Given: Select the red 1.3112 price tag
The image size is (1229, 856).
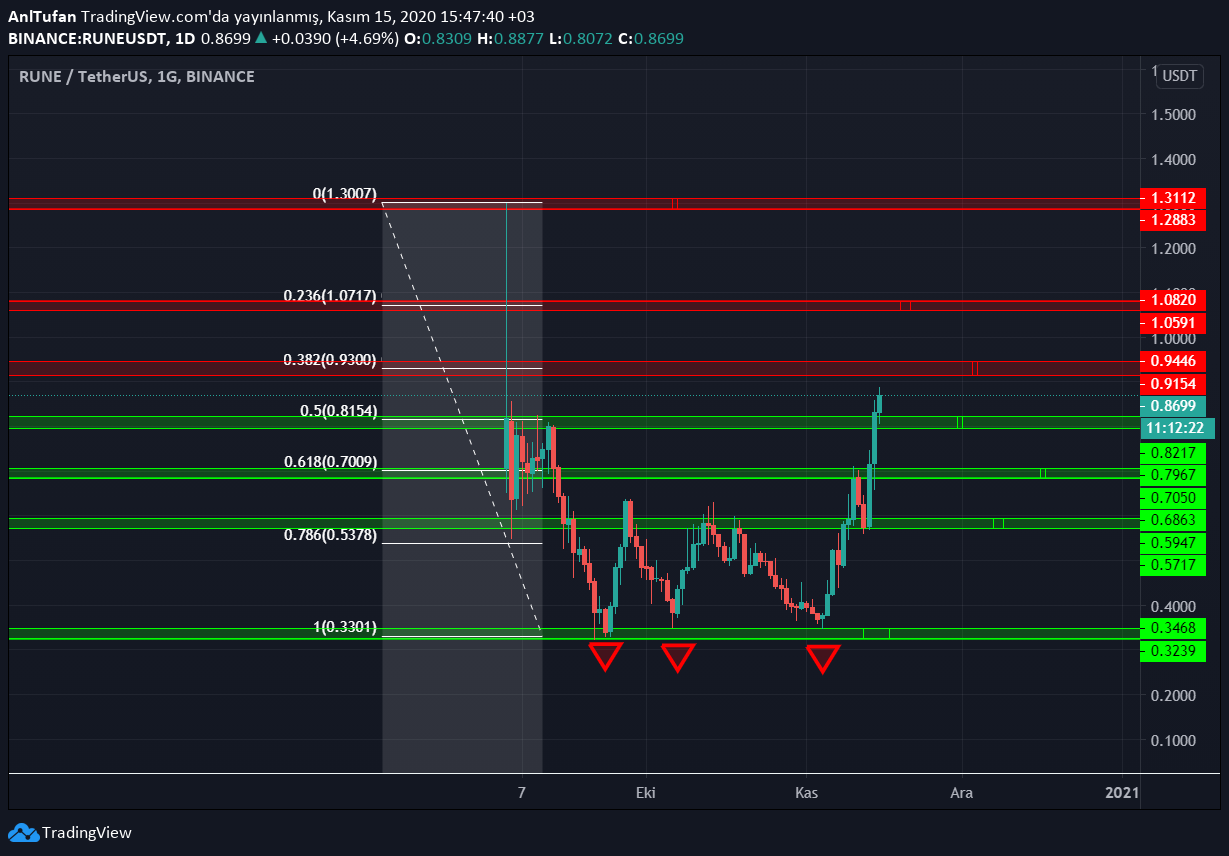Looking at the screenshot, I should click(x=1172, y=198).
